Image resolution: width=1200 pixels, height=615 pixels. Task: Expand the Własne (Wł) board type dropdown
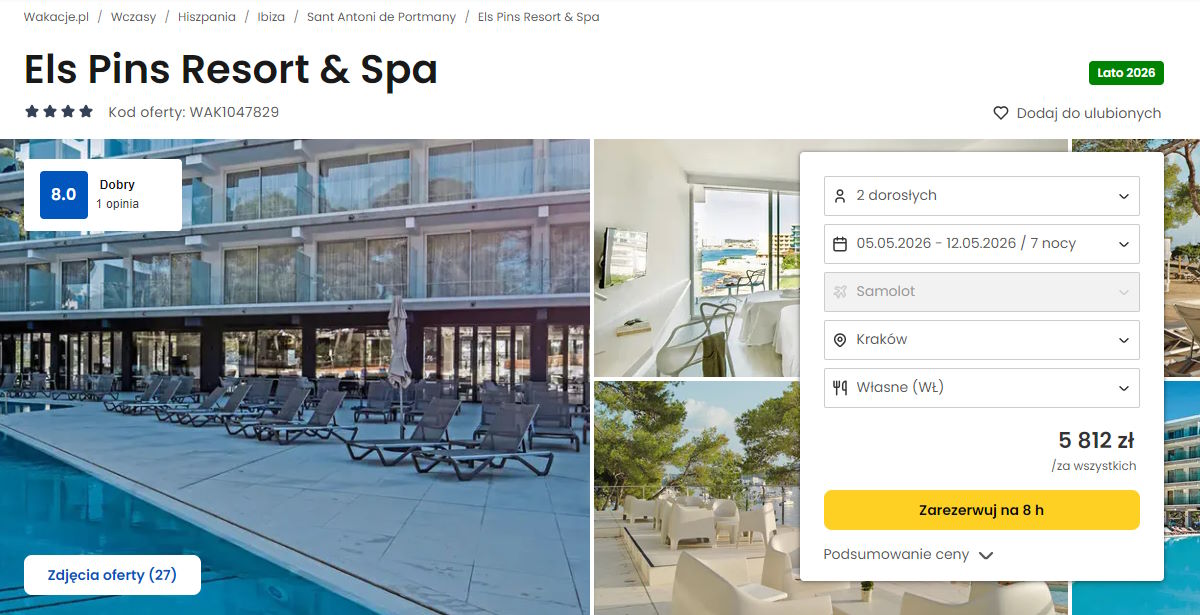(982, 388)
